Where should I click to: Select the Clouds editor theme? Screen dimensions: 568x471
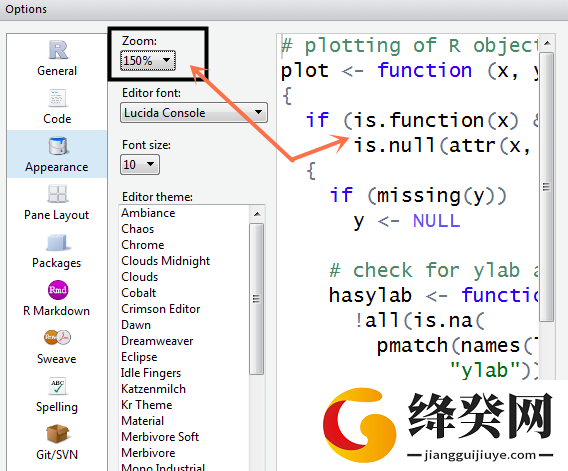(x=139, y=277)
